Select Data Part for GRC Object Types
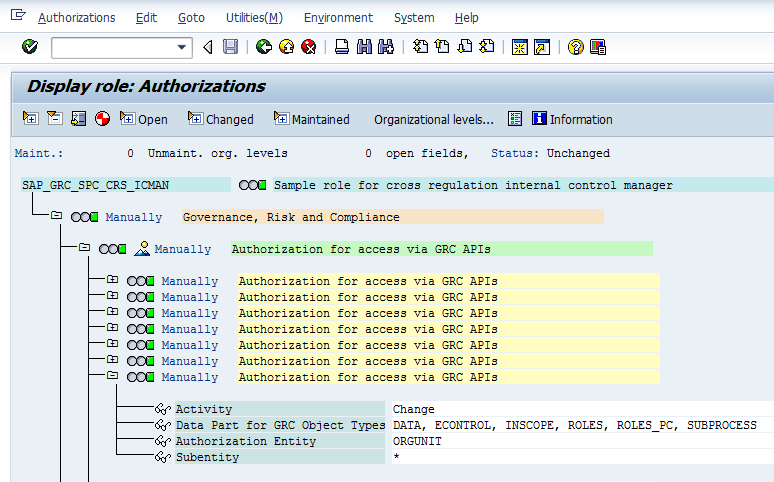 tap(280, 425)
